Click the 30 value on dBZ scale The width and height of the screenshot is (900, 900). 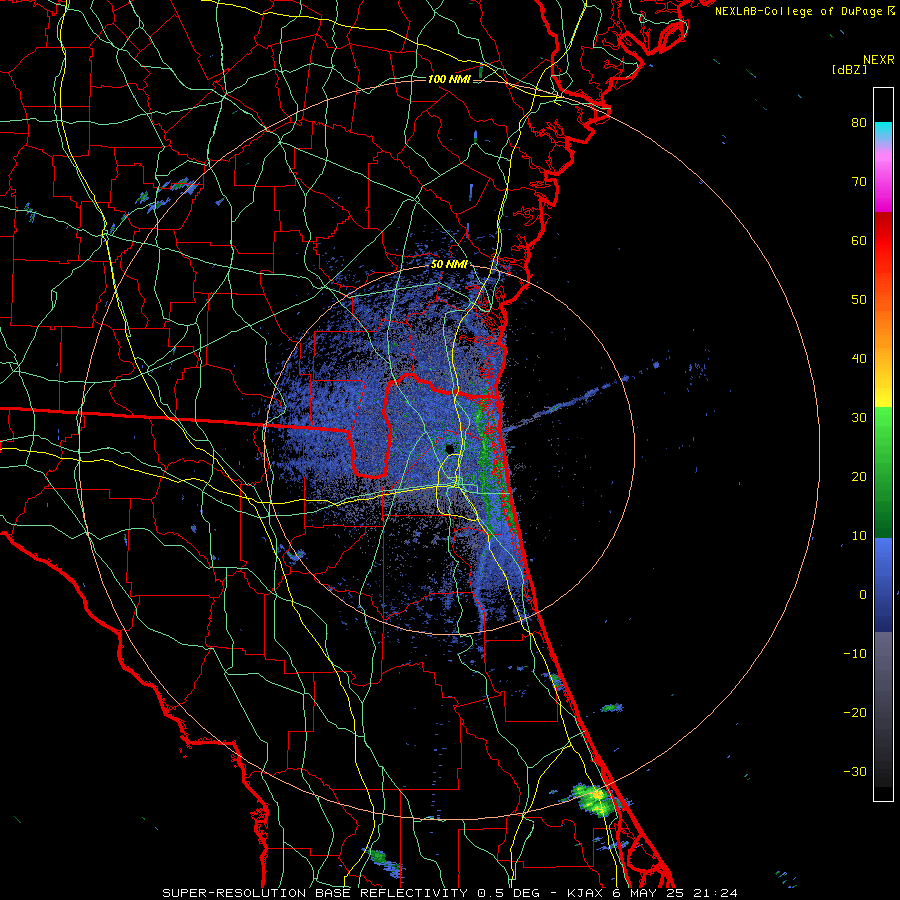[x=859, y=418]
